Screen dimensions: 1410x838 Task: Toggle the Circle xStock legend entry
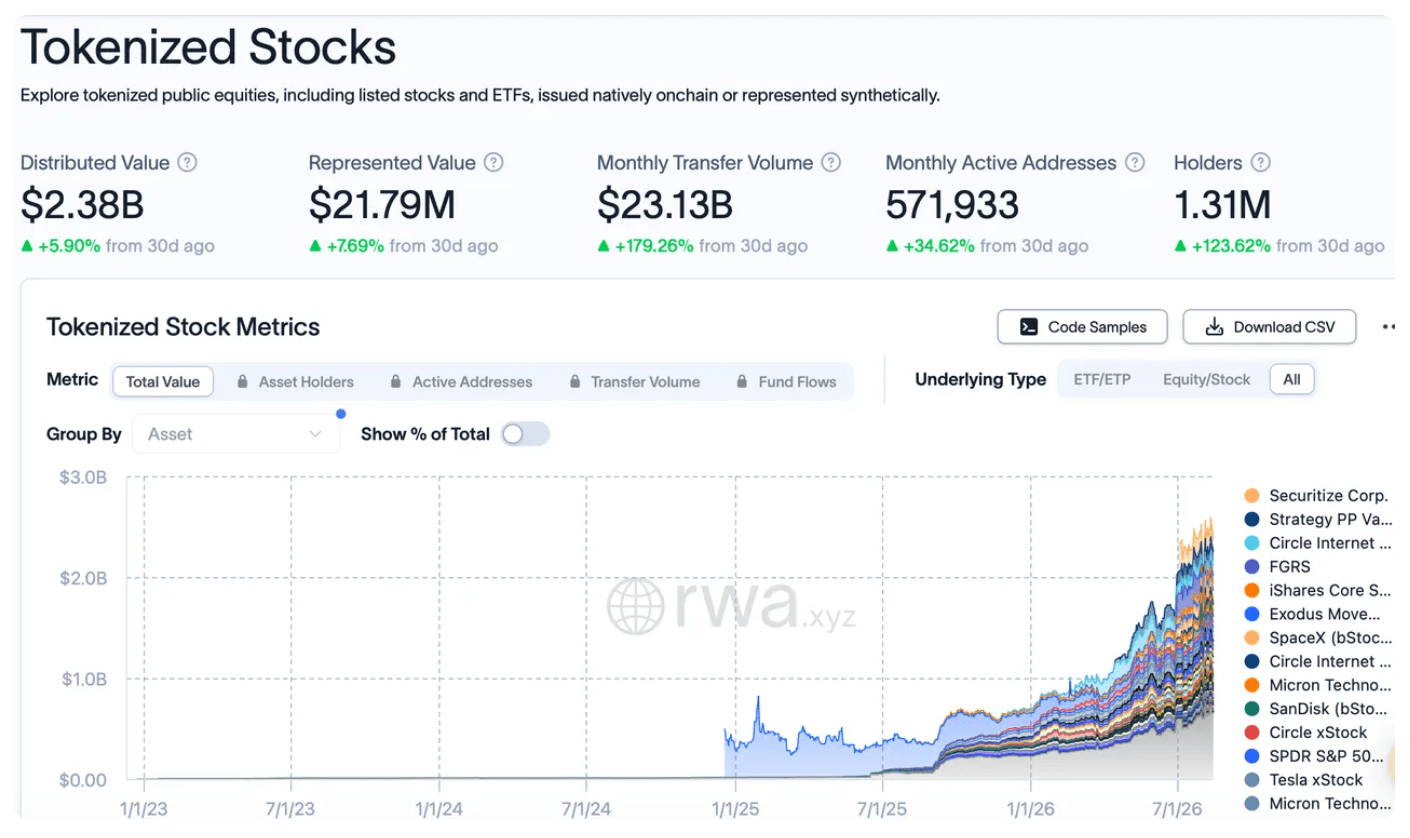click(x=1306, y=733)
